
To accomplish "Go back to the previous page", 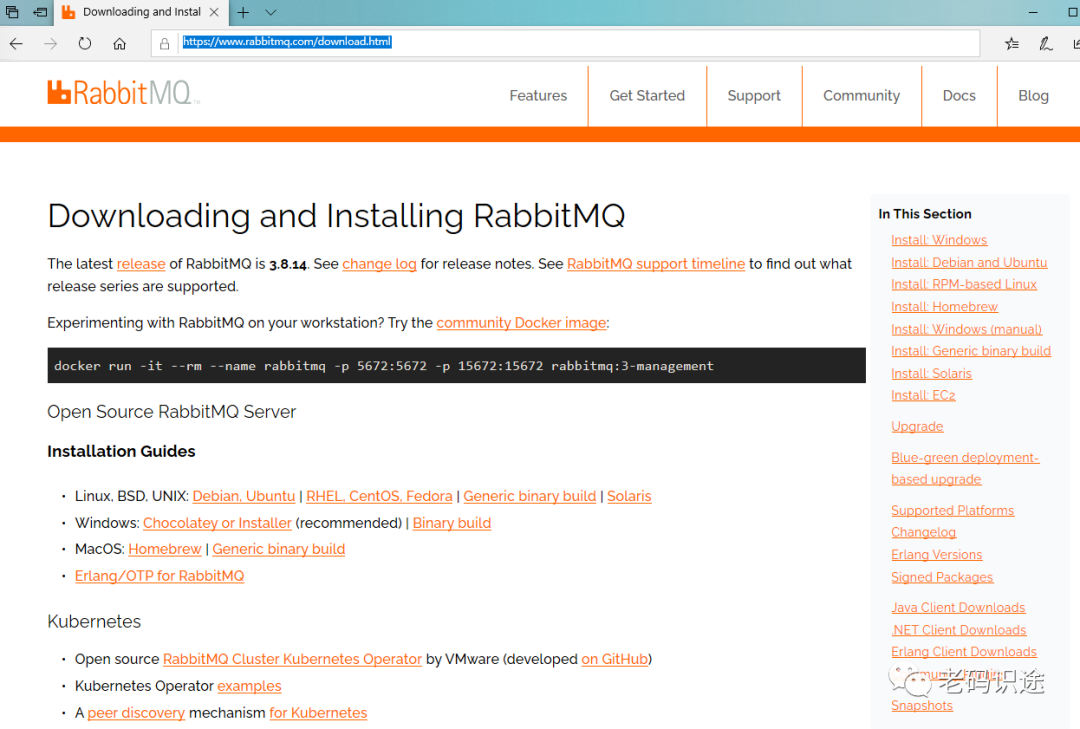I will click(17, 43).
